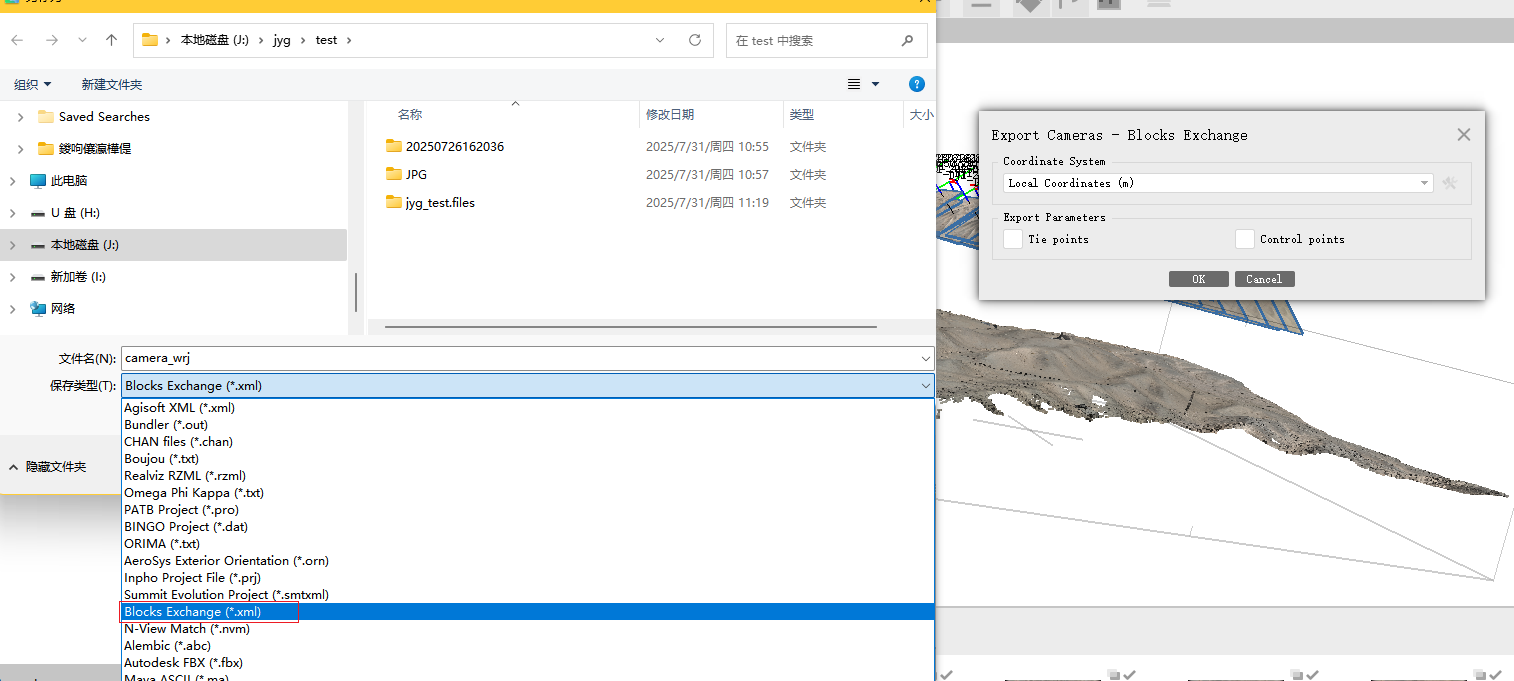Image resolution: width=1514 pixels, height=681 pixels.
Task: Enable the Control points checkbox
Action: [1244, 239]
